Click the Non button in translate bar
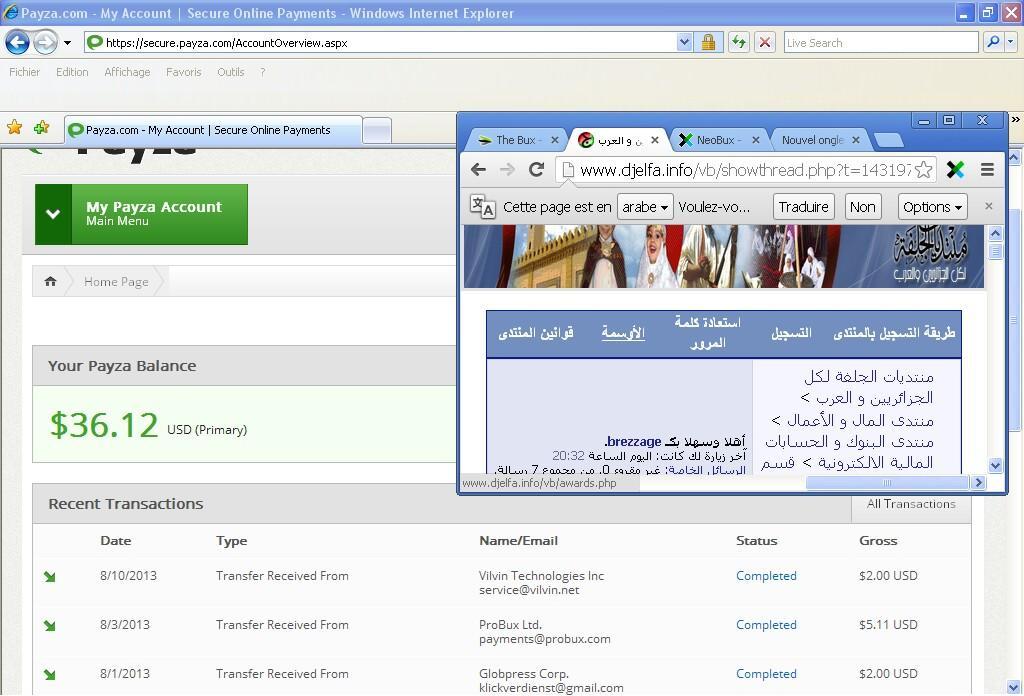Image resolution: width=1024 pixels, height=696 pixels. pyautogui.click(x=863, y=207)
